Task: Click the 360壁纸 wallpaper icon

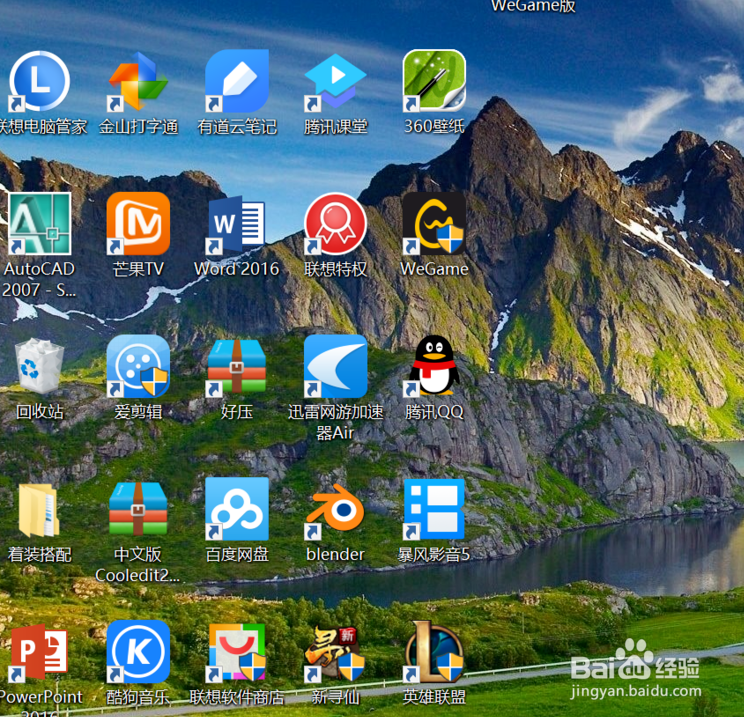Action: (x=434, y=81)
